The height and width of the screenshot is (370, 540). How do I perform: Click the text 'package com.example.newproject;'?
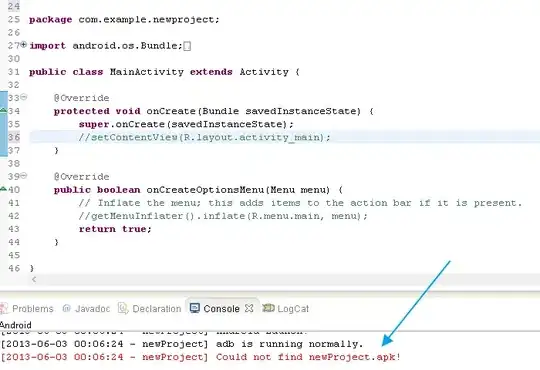[124, 20]
